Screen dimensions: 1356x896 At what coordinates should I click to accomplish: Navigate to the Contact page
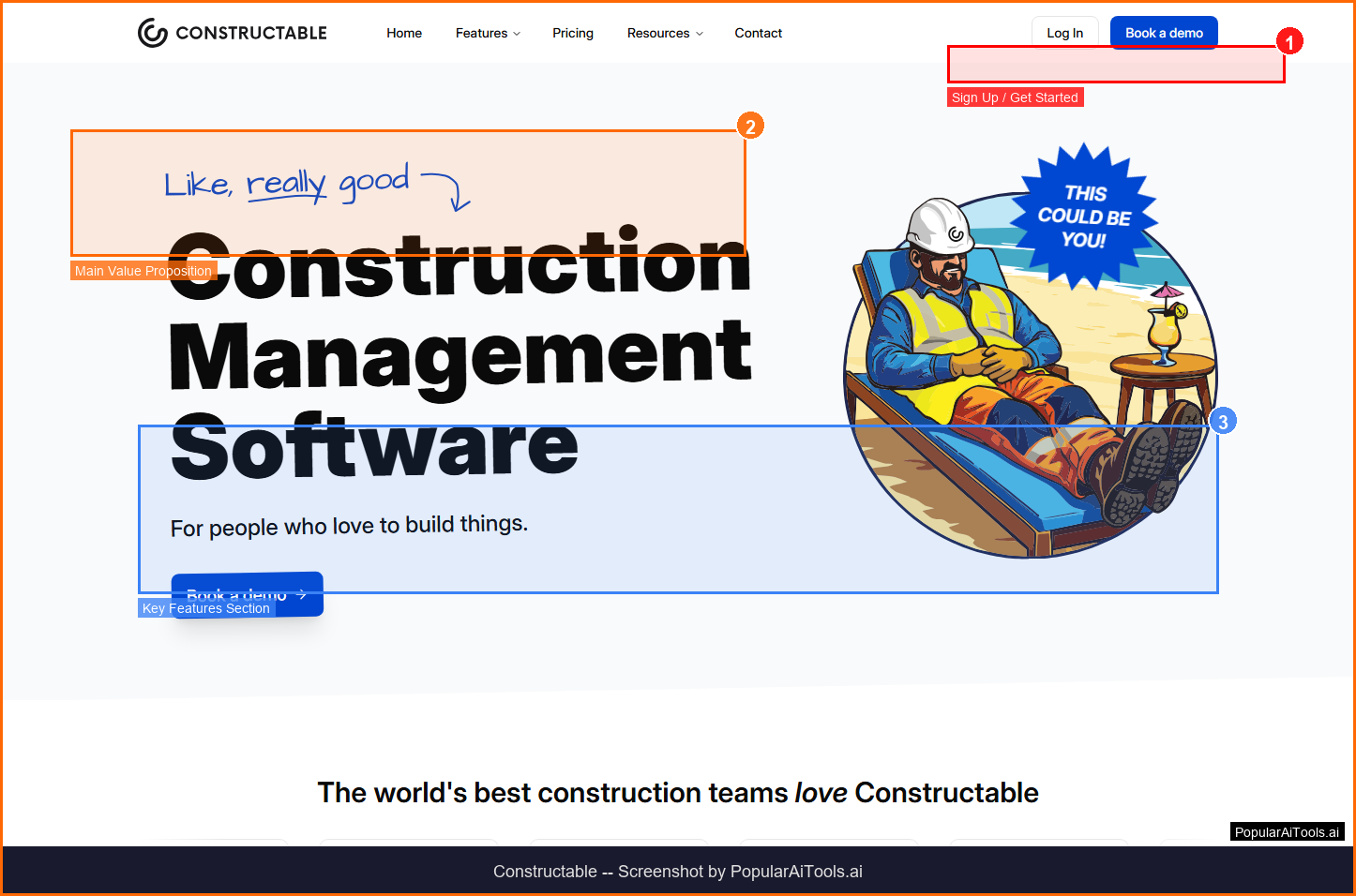pos(758,33)
